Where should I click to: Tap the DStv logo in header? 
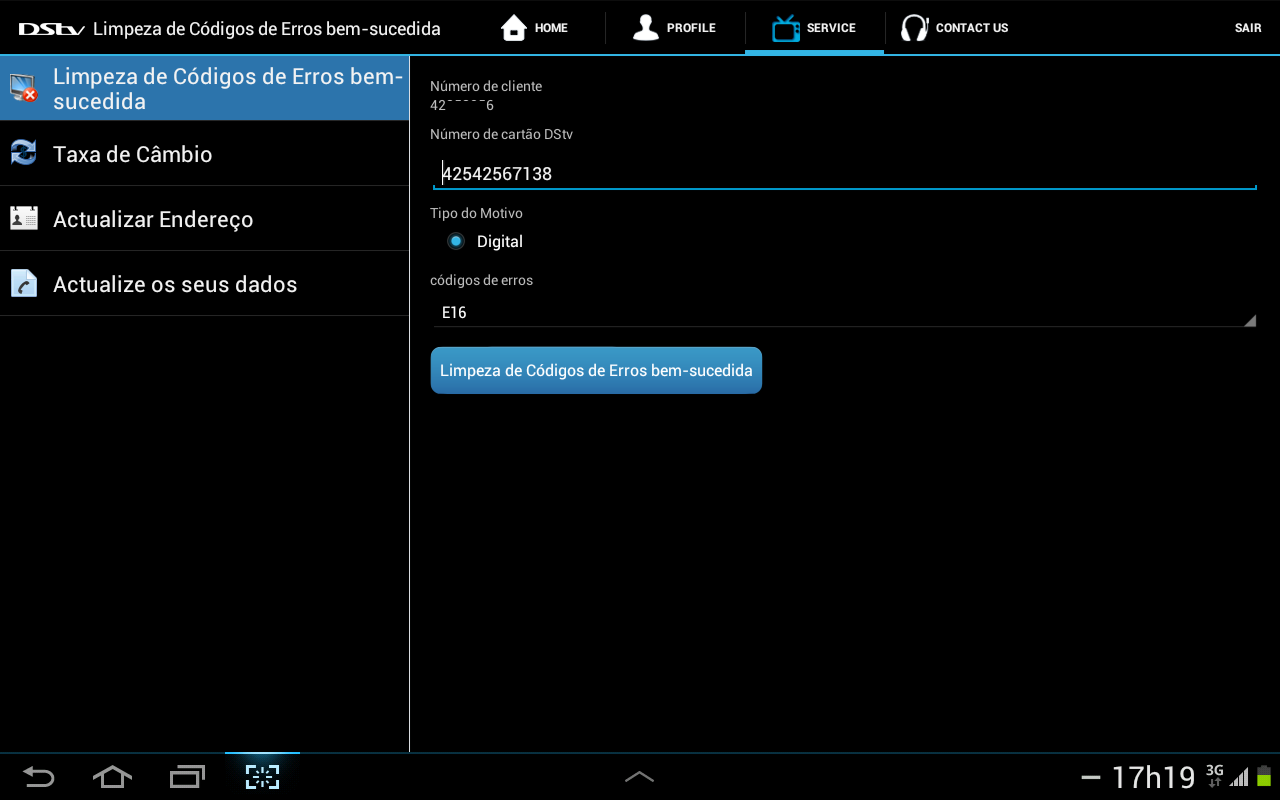51,29
